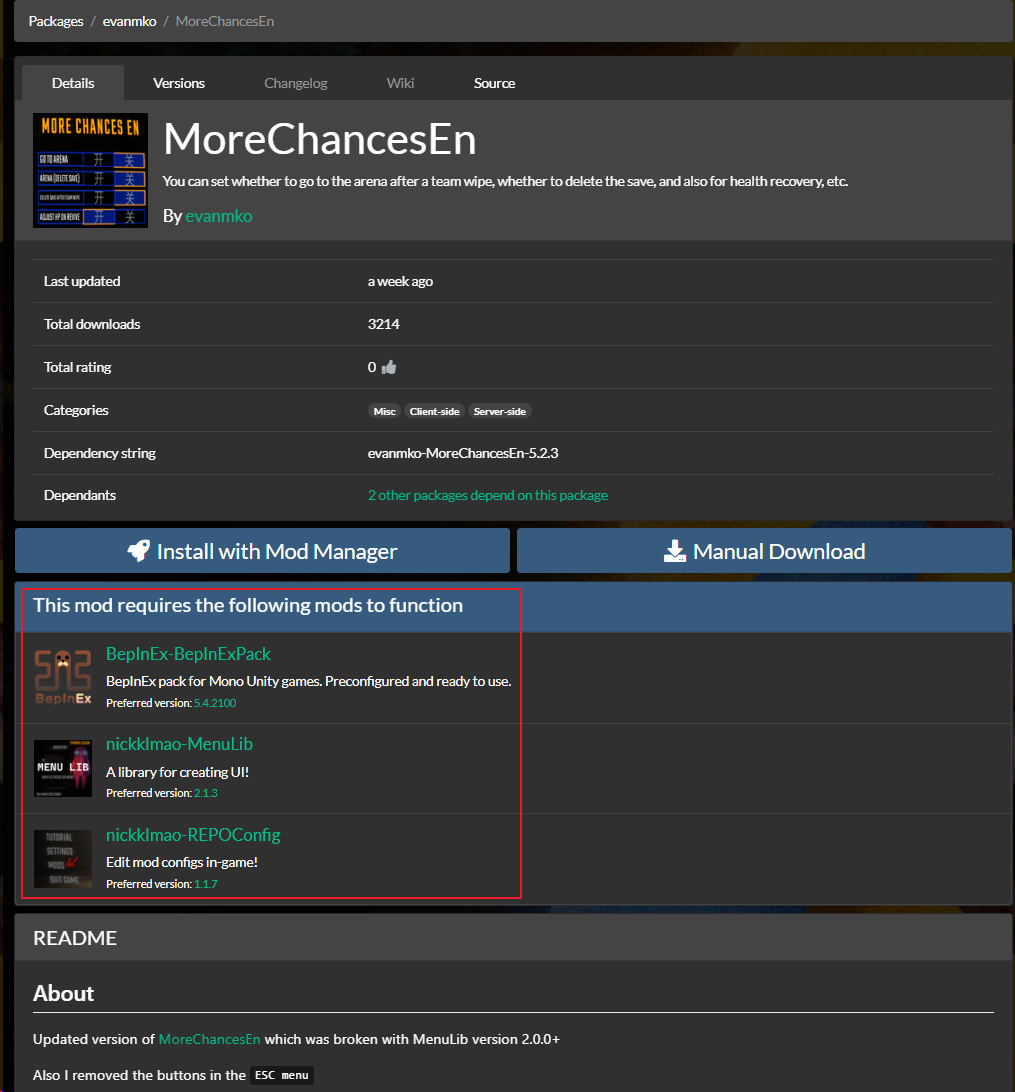This screenshot has height=1092, width=1015.
Task: Open the BepInEx-BepInExPack dependency link
Action: [x=188, y=654]
